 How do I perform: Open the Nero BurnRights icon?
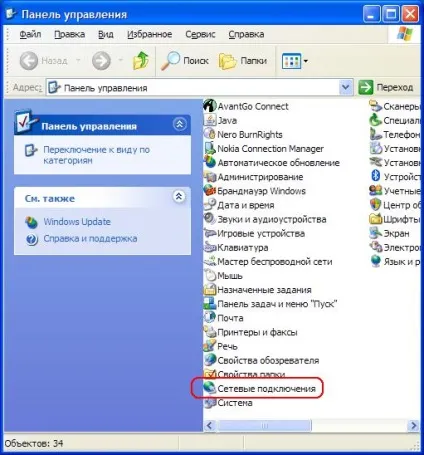point(210,134)
